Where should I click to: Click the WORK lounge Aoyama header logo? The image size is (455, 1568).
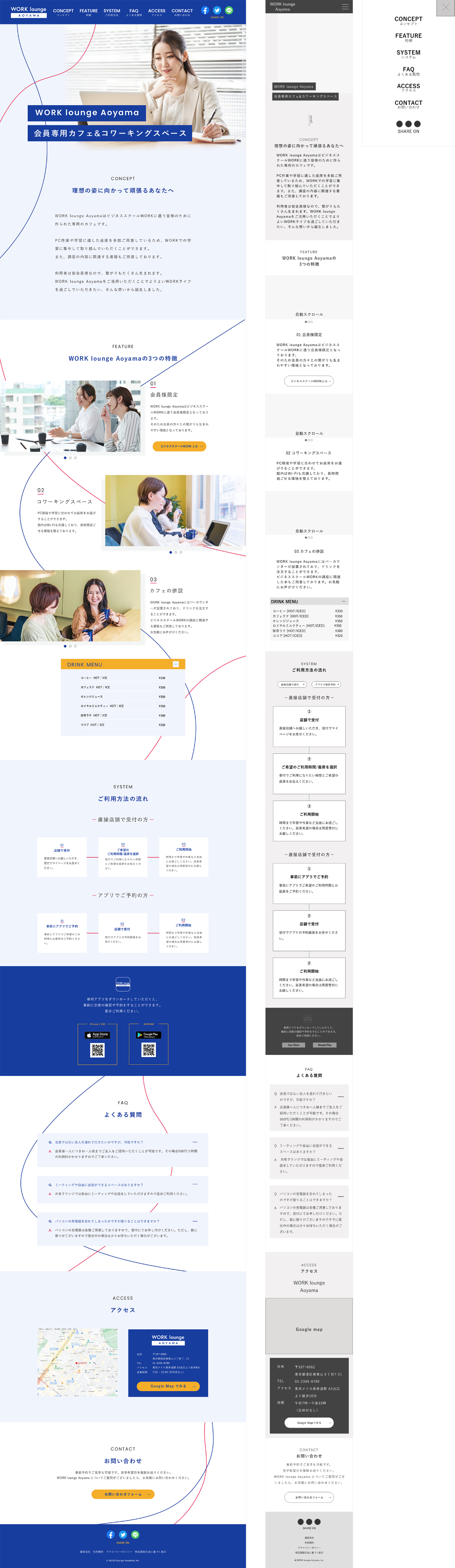(29, 12)
